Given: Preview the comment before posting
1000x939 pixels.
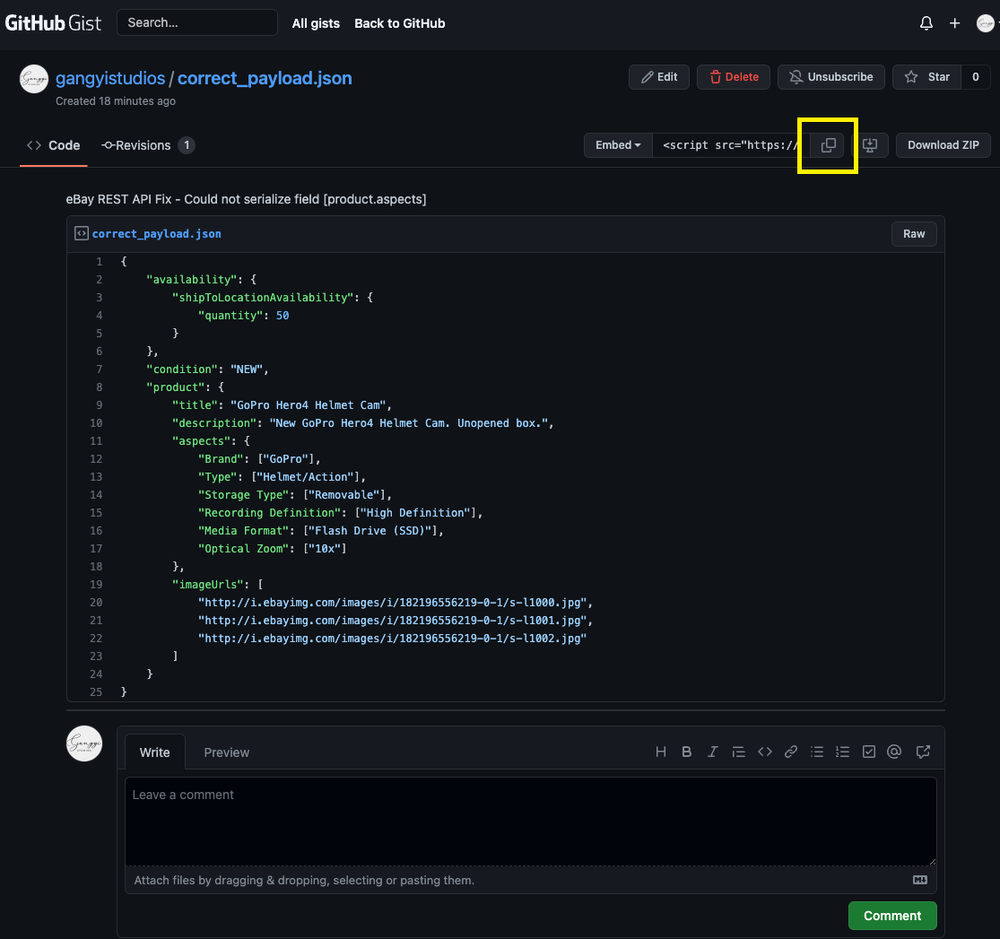Looking at the screenshot, I should pyautogui.click(x=226, y=752).
